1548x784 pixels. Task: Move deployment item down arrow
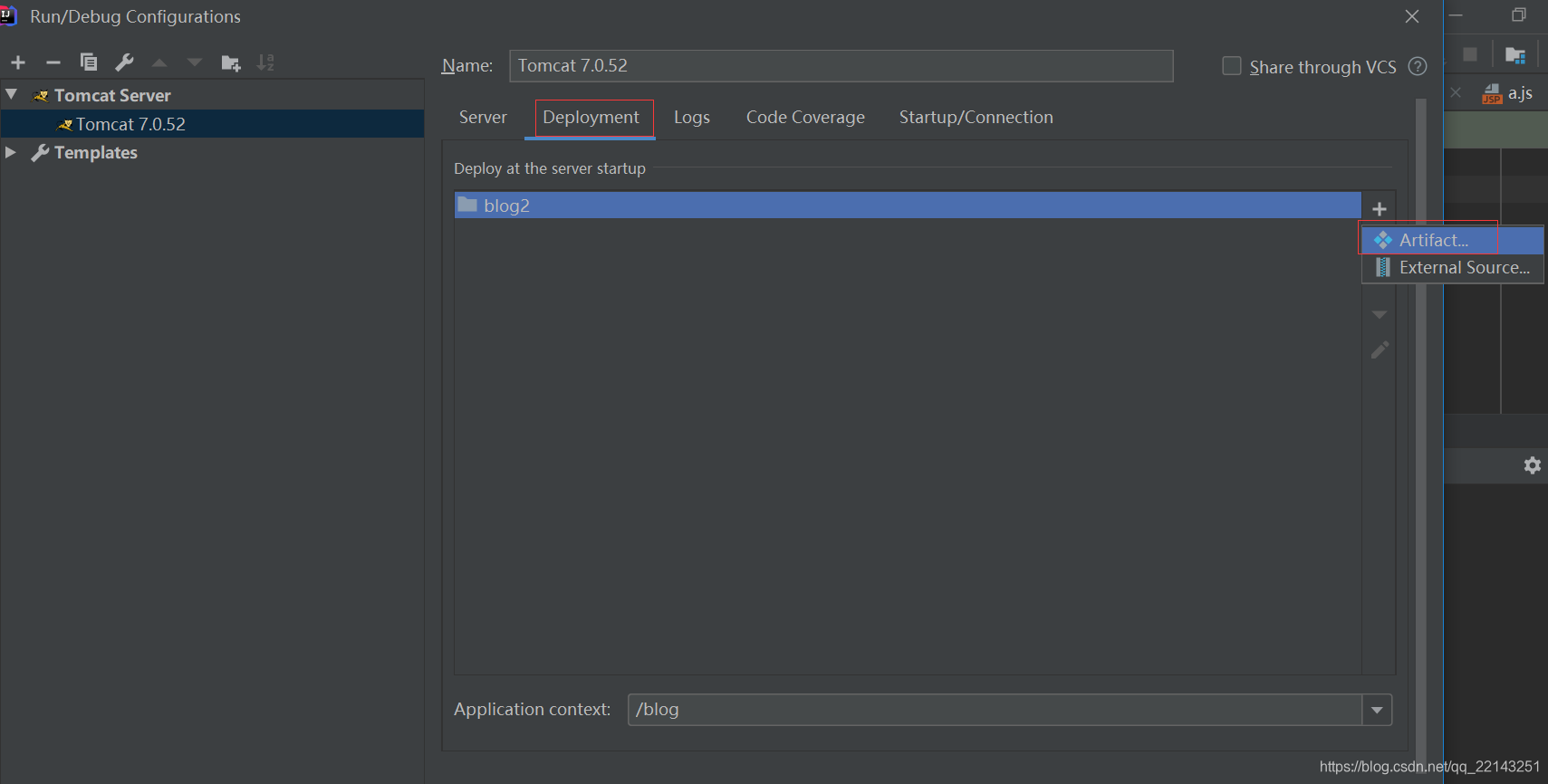pyautogui.click(x=1380, y=314)
